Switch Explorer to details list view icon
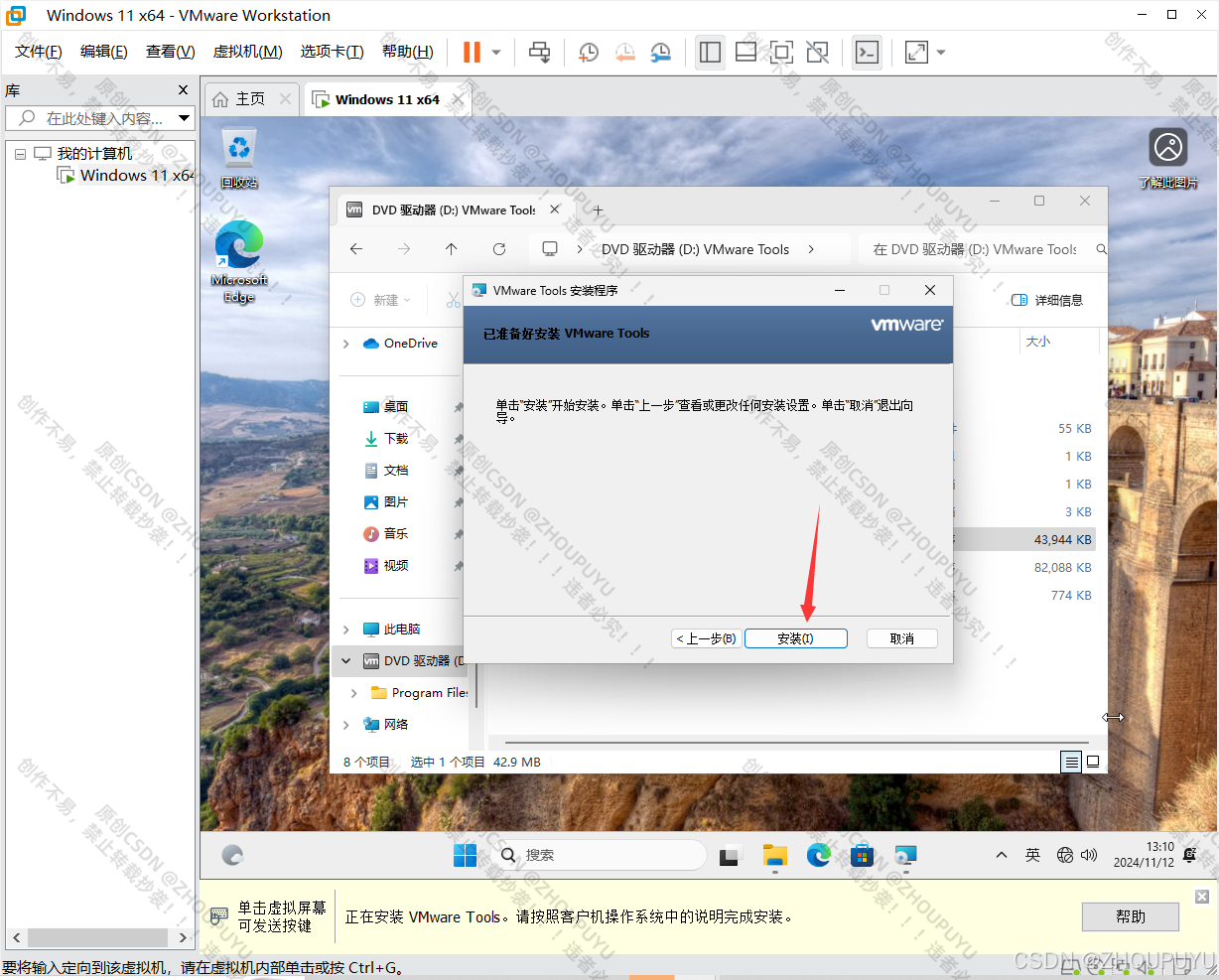The height and width of the screenshot is (980, 1219). pos(1071,762)
